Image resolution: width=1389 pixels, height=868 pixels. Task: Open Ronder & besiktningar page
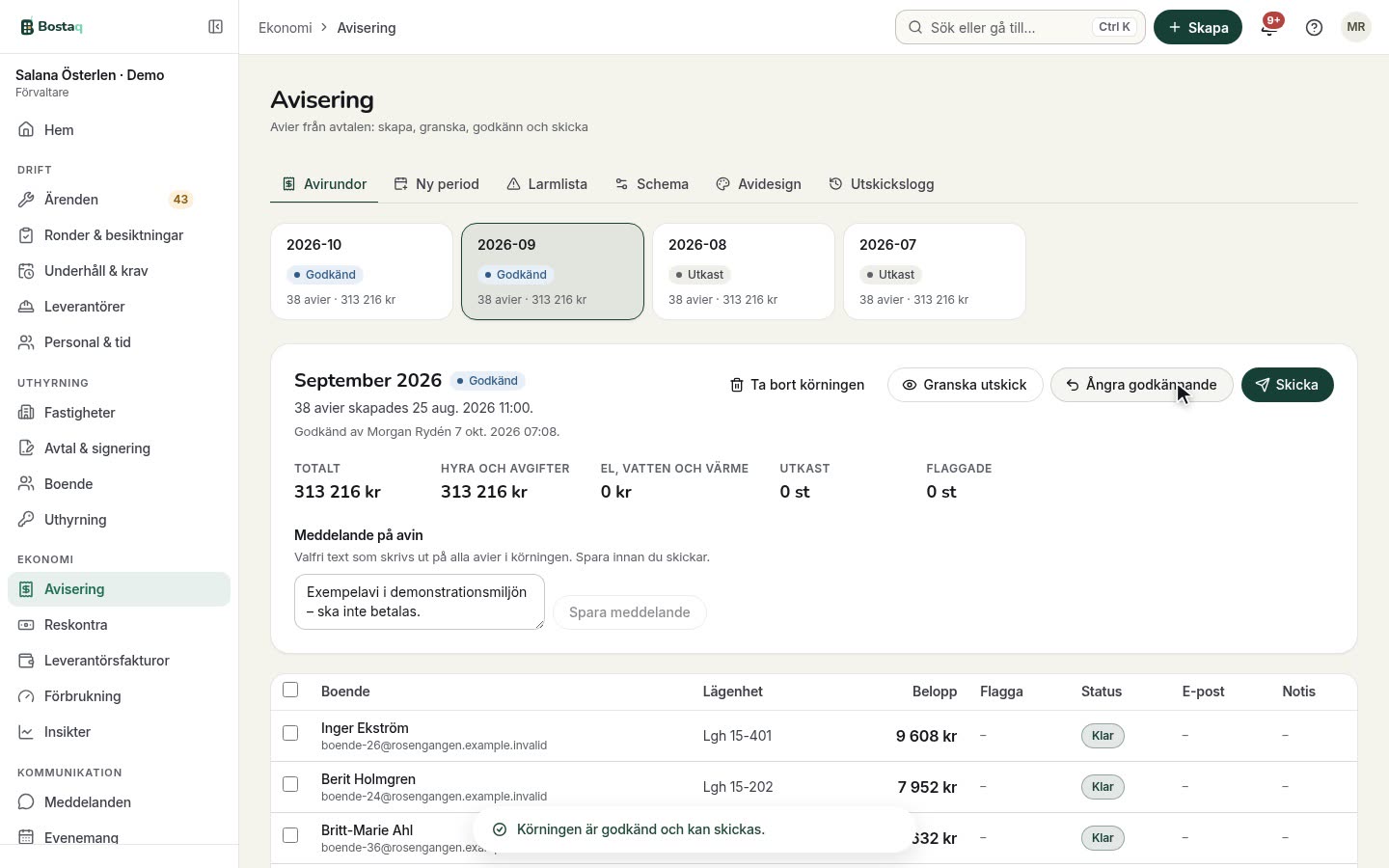coord(119,235)
